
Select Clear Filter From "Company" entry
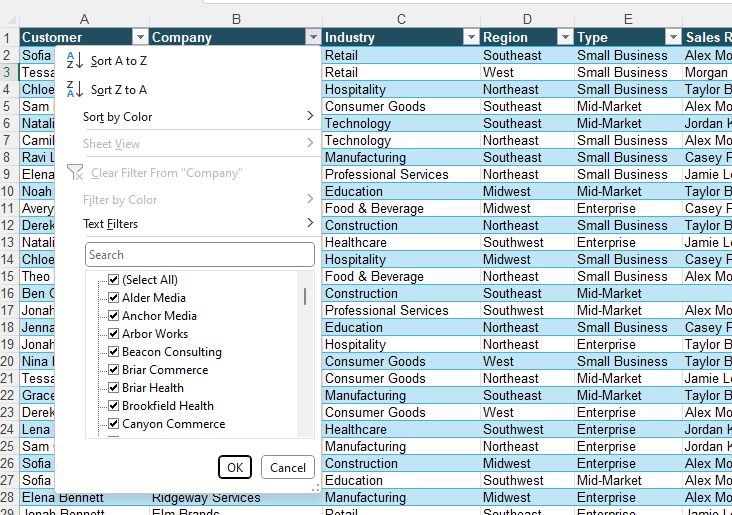[x=188, y=173]
